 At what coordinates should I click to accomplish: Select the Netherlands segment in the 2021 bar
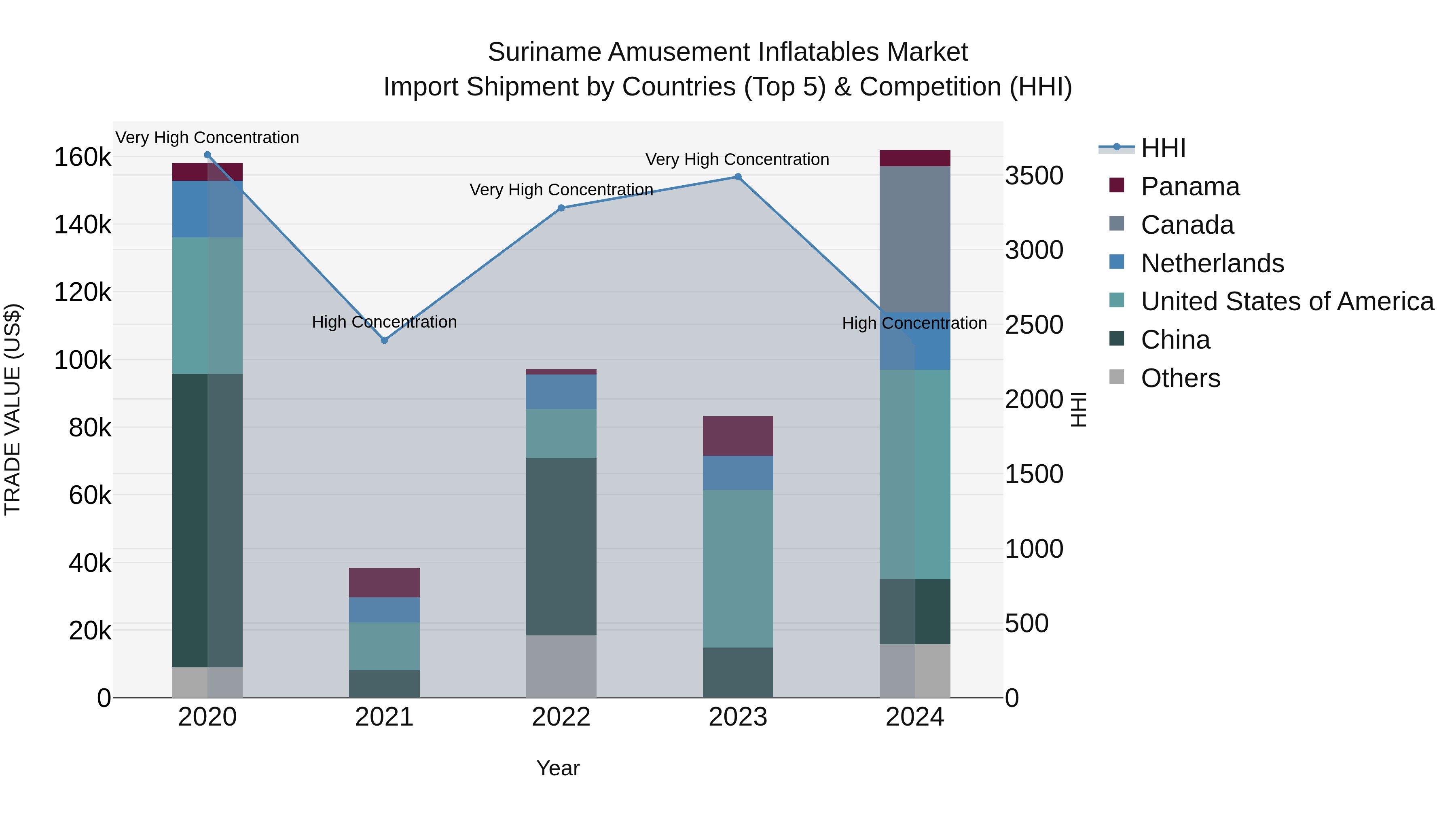click(x=384, y=610)
